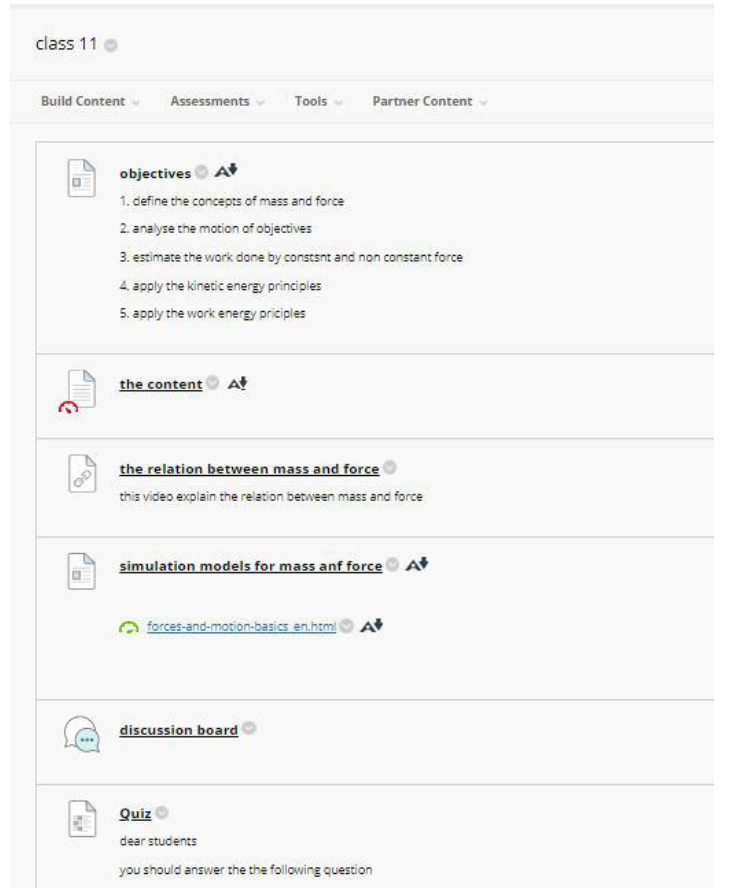Image resolution: width=742 pixels, height=891 pixels.
Task: Open options chevron beside Quiz
Action: click(162, 812)
